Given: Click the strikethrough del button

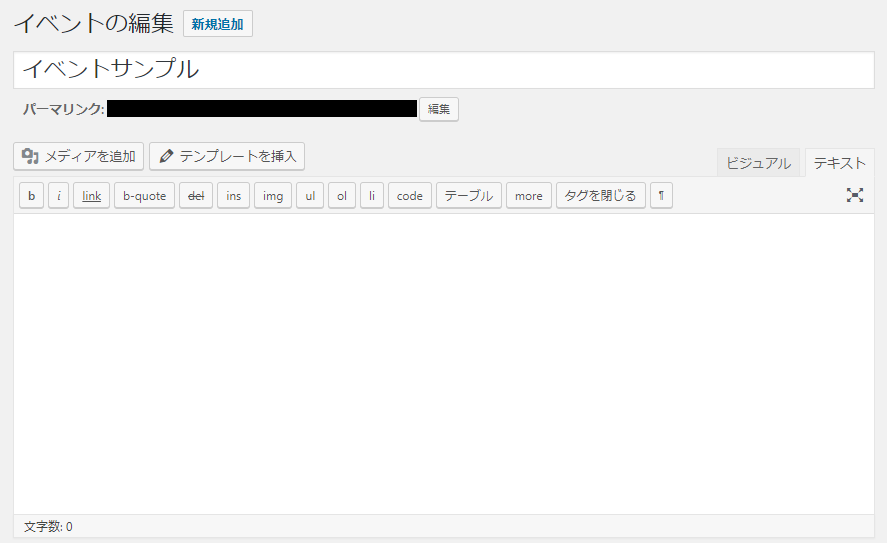Looking at the screenshot, I should [196, 196].
